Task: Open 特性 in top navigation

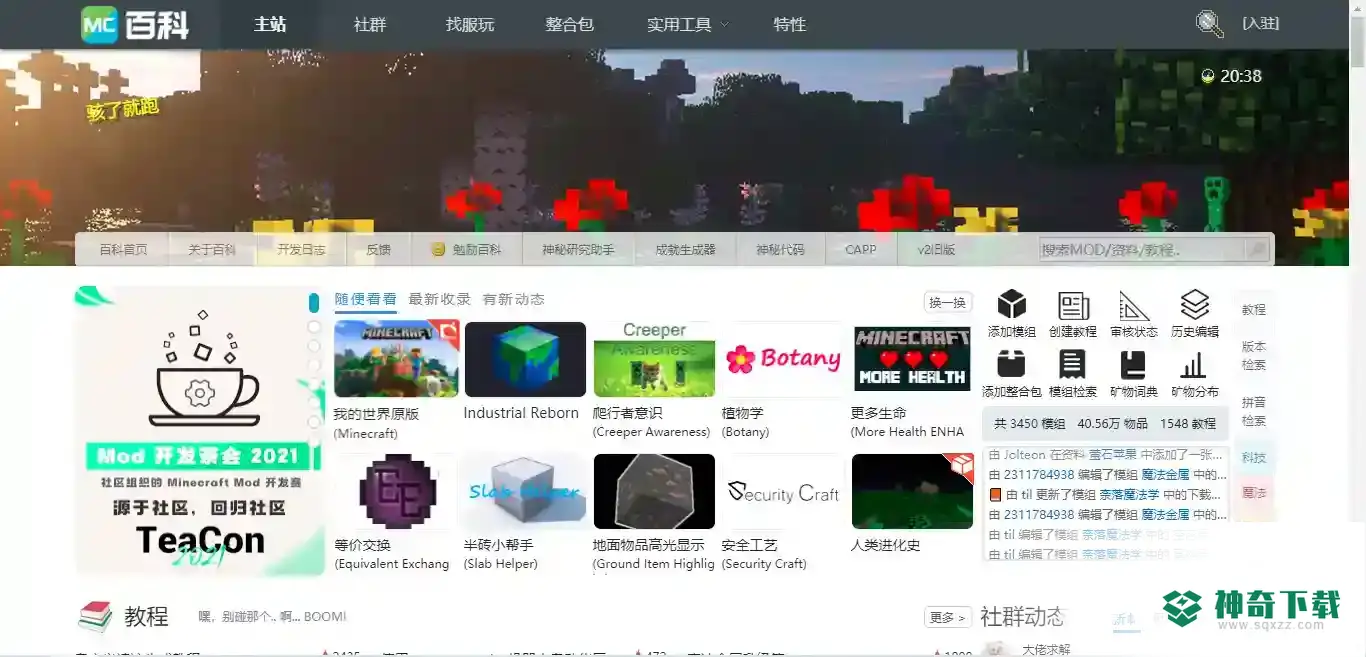Action: (790, 25)
